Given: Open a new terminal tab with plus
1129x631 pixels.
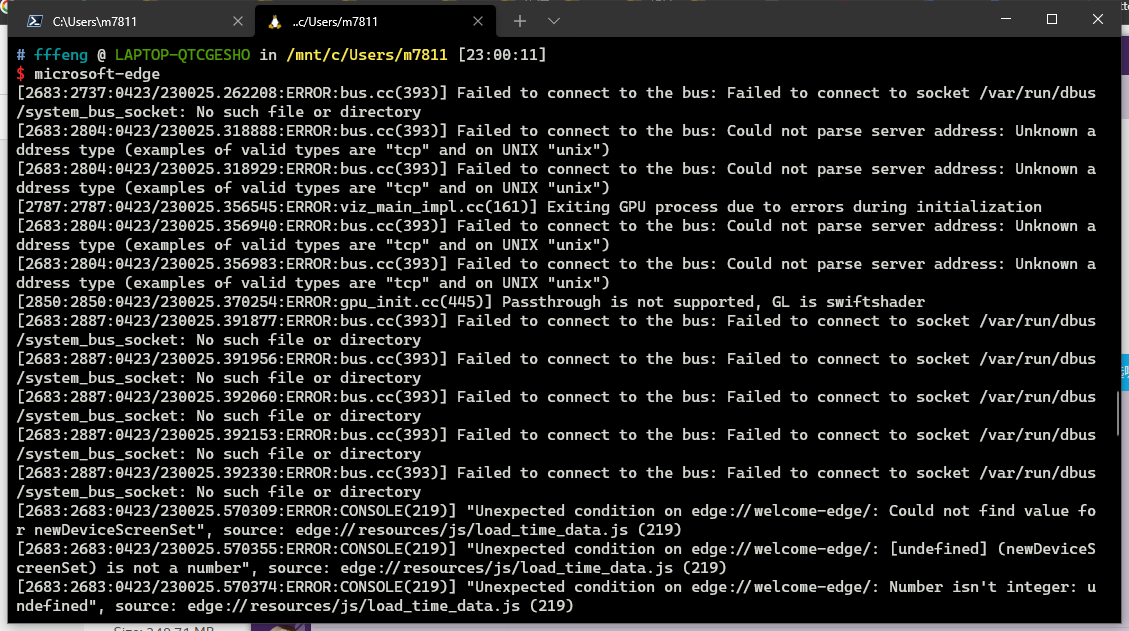Looking at the screenshot, I should [520, 21].
